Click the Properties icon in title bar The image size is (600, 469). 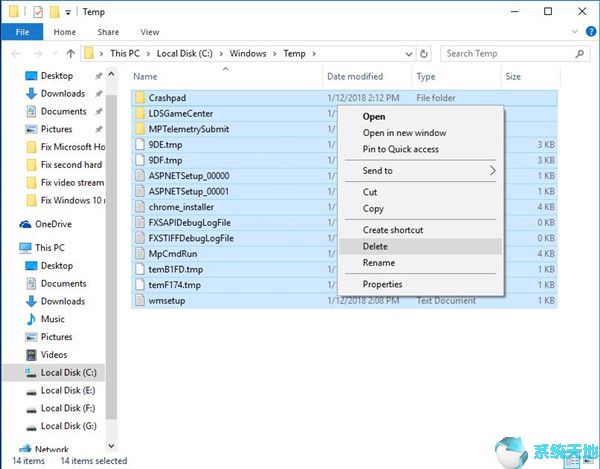[x=35, y=11]
